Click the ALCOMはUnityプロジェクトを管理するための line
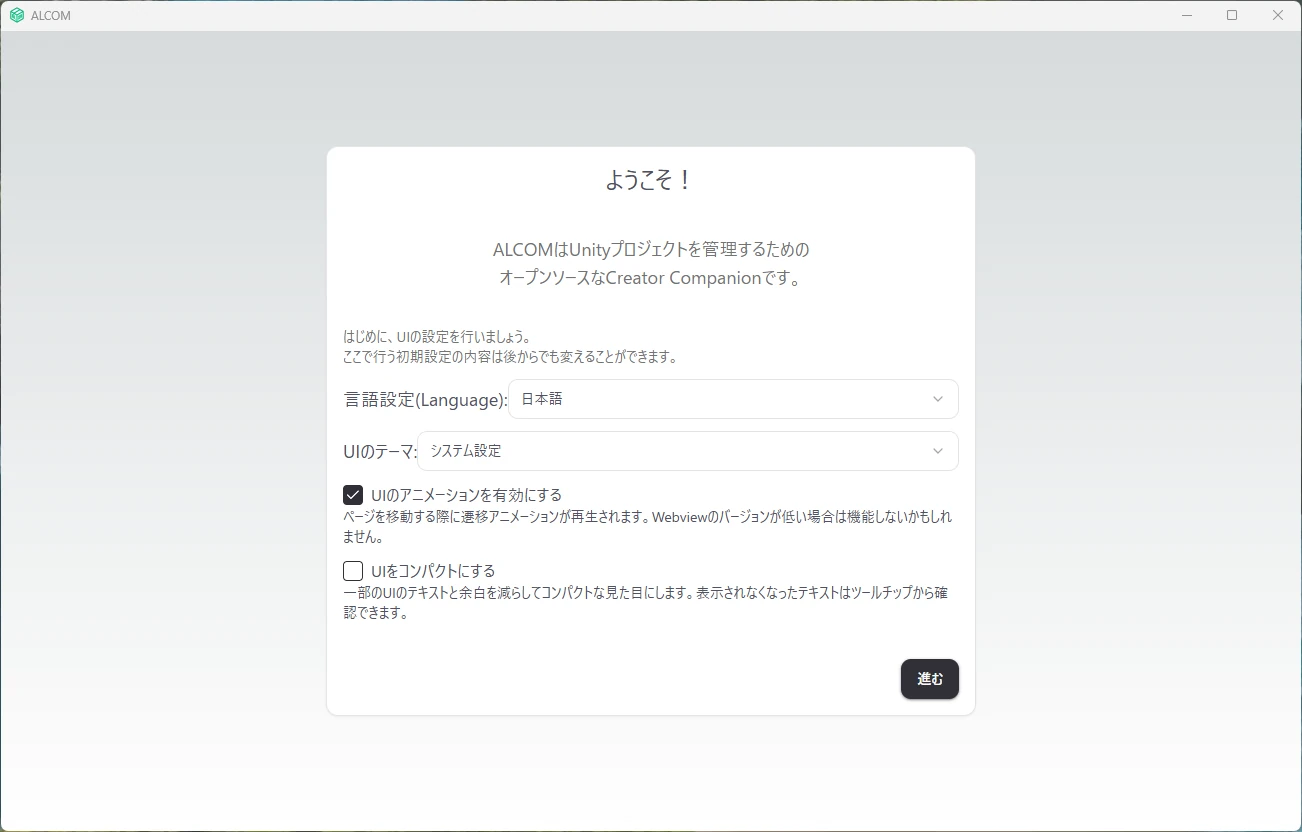The width and height of the screenshot is (1302, 832). [x=651, y=249]
